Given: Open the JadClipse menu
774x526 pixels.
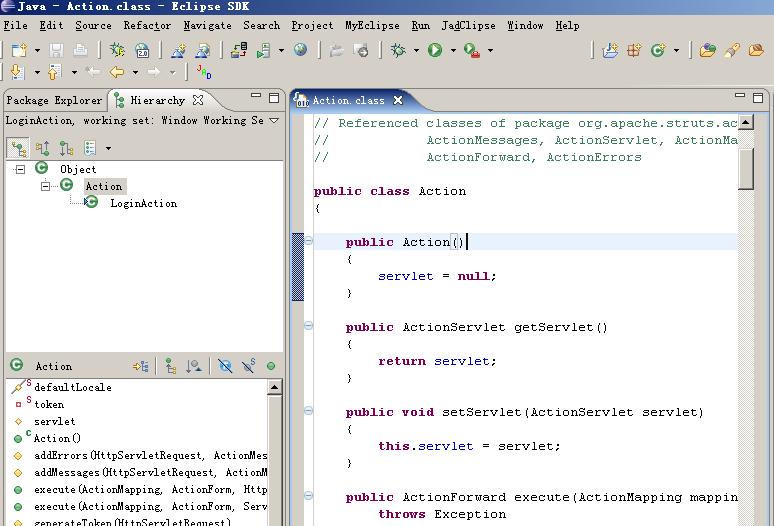Looking at the screenshot, I should 468,26.
